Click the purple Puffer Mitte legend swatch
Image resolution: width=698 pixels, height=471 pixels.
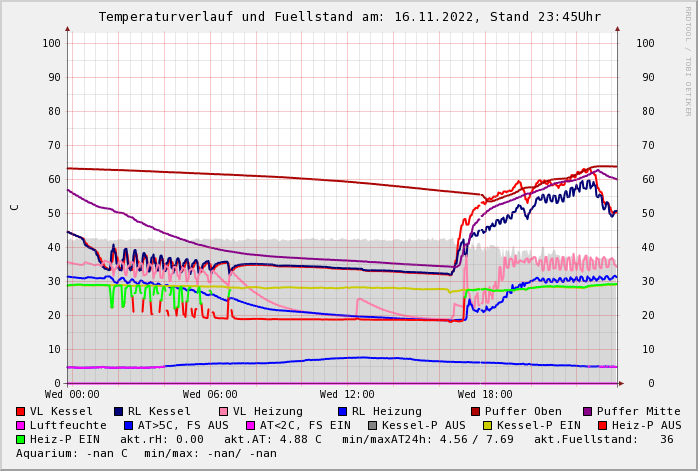(588, 412)
